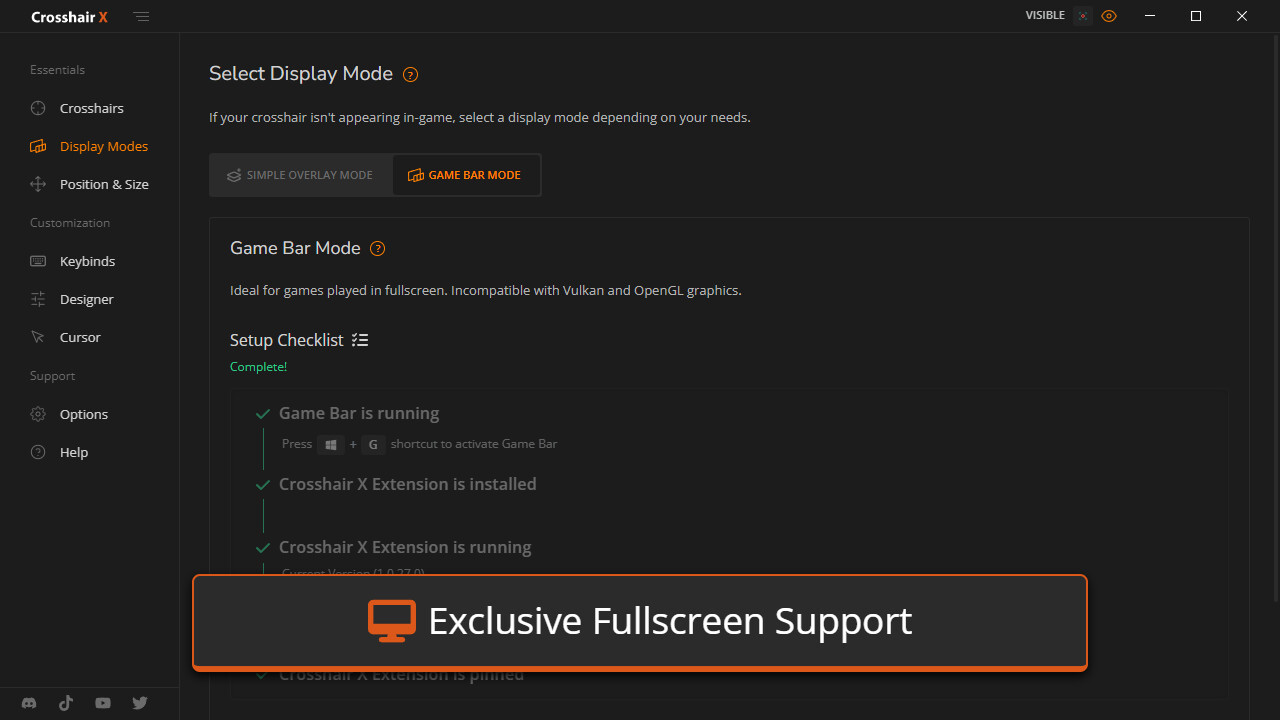The width and height of the screenshot is (1280, 720).
Task: Click the Select Display Mode help icon
Action: point(410,75)
